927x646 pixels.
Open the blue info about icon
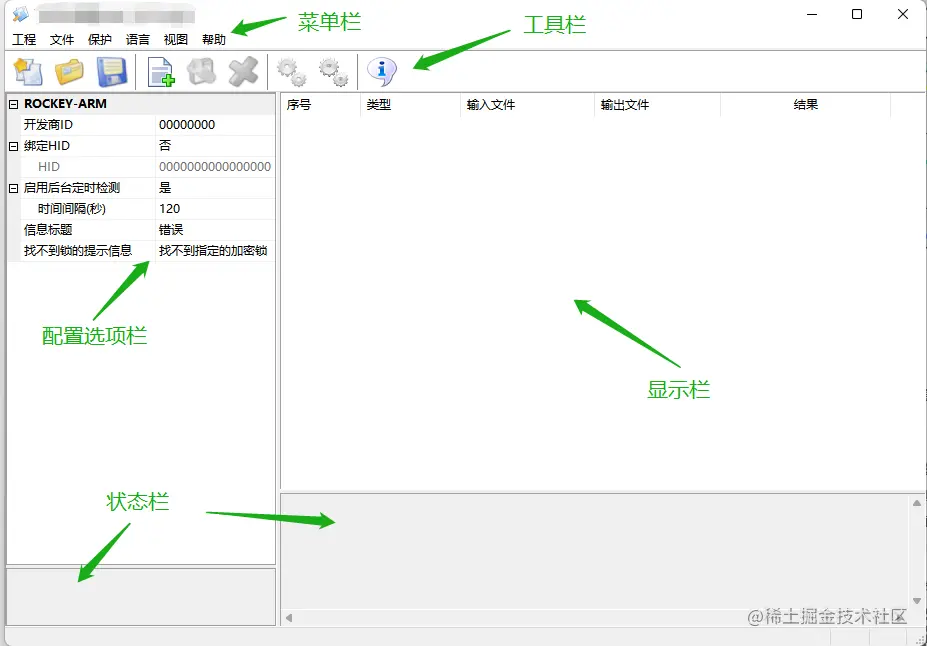[x=382, y=72]
